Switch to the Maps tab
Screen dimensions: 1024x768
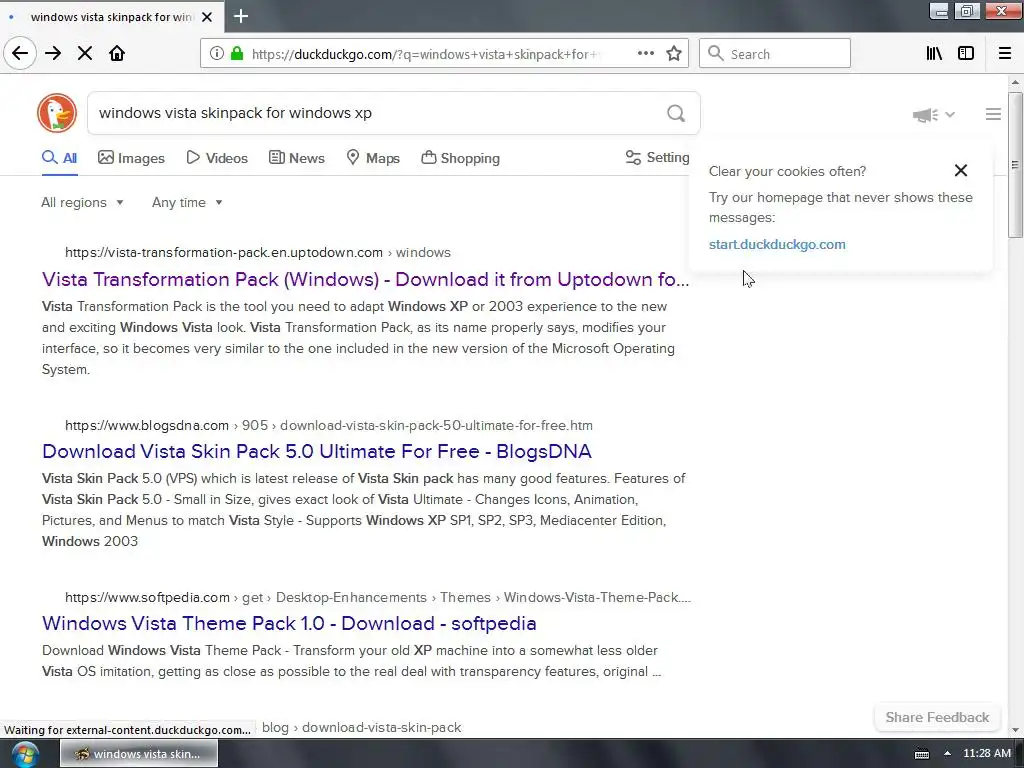pos(373,158)
